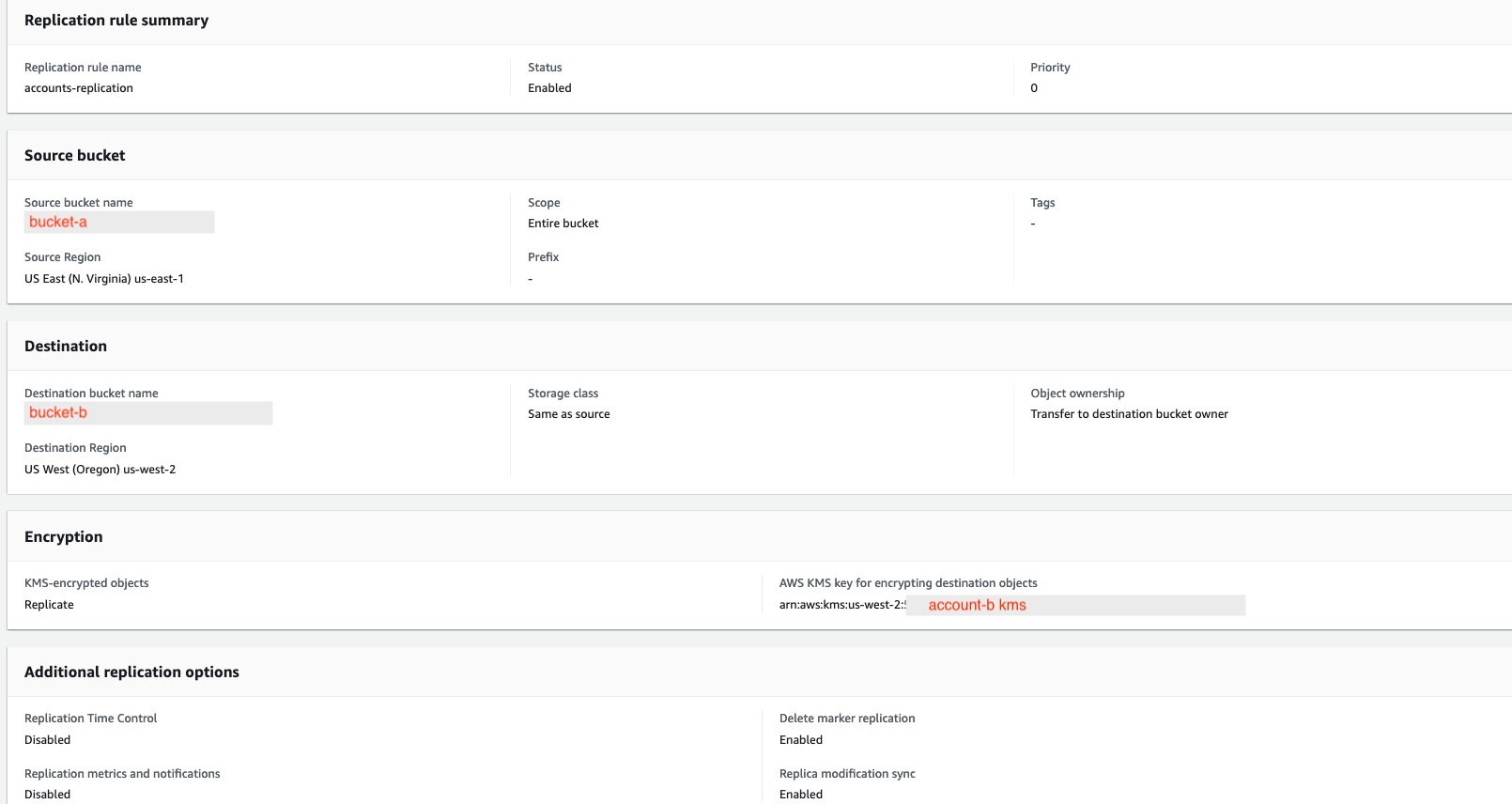Image resolution: width=1512 pixels, height=804 pixels.
Task: Click the Delete marker replication label
Action: pos(847,719)
